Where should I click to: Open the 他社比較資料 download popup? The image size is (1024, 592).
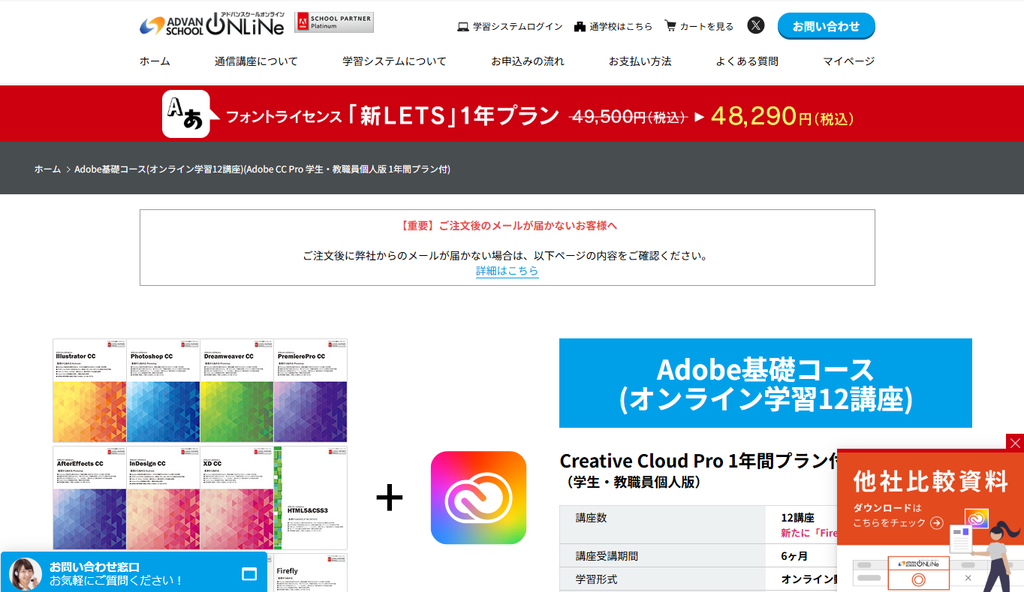point(930,520)
